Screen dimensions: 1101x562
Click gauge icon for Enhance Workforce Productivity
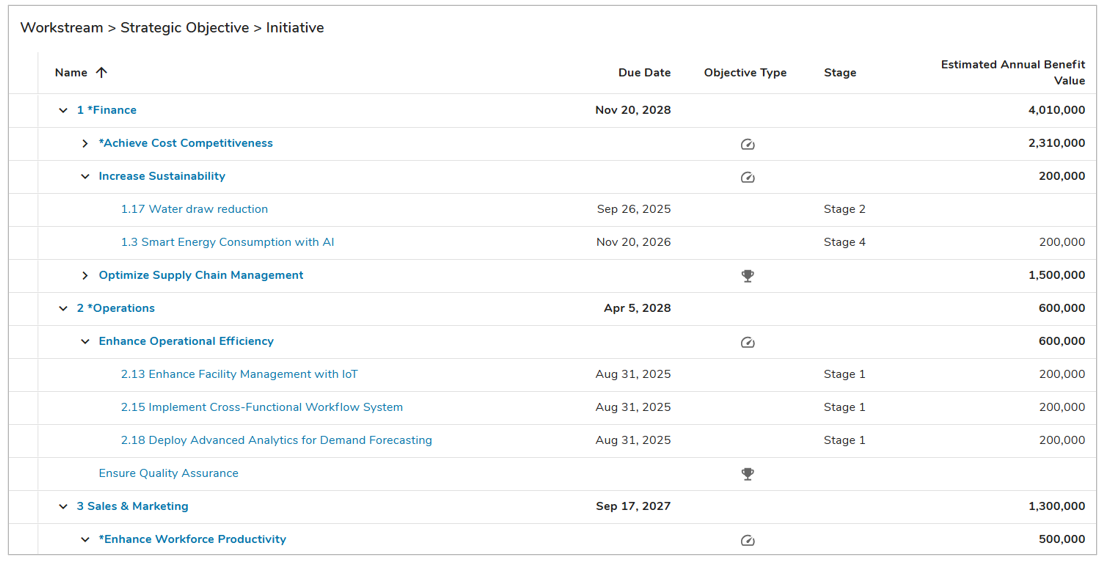[x=747, y=540]
